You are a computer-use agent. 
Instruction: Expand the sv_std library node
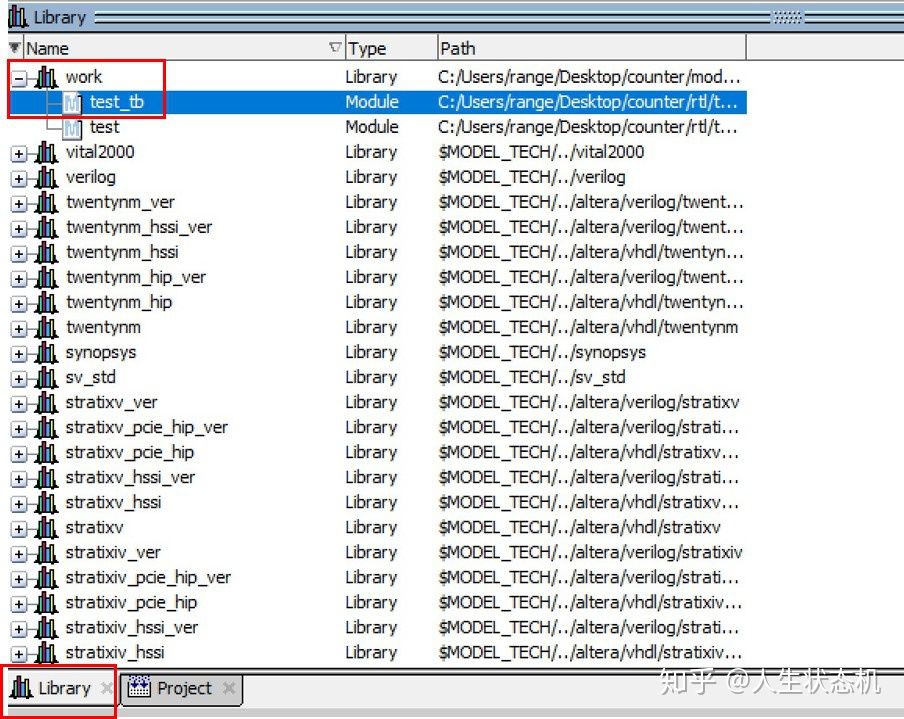tap(19, 379)
